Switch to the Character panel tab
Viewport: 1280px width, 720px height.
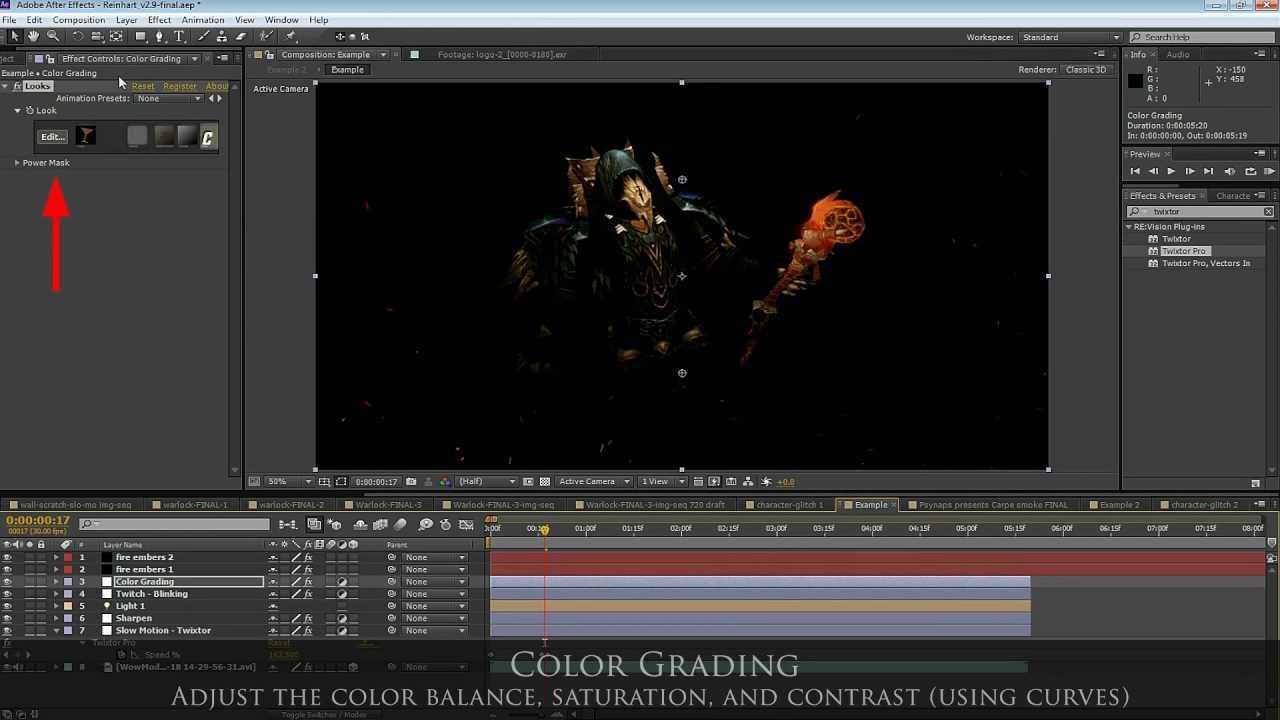(1233, 196)
